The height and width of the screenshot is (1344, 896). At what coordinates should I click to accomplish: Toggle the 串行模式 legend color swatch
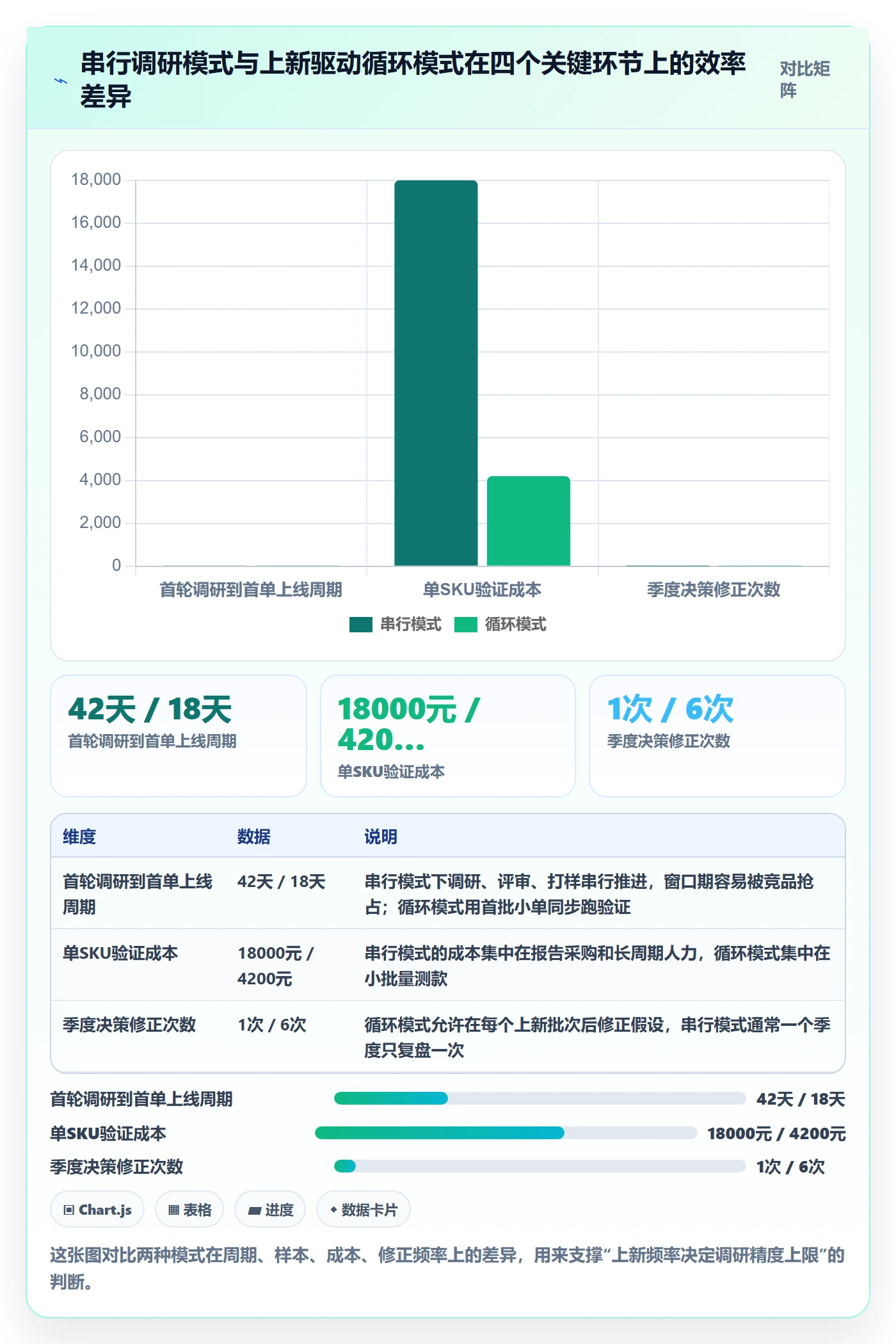[360, 625]
